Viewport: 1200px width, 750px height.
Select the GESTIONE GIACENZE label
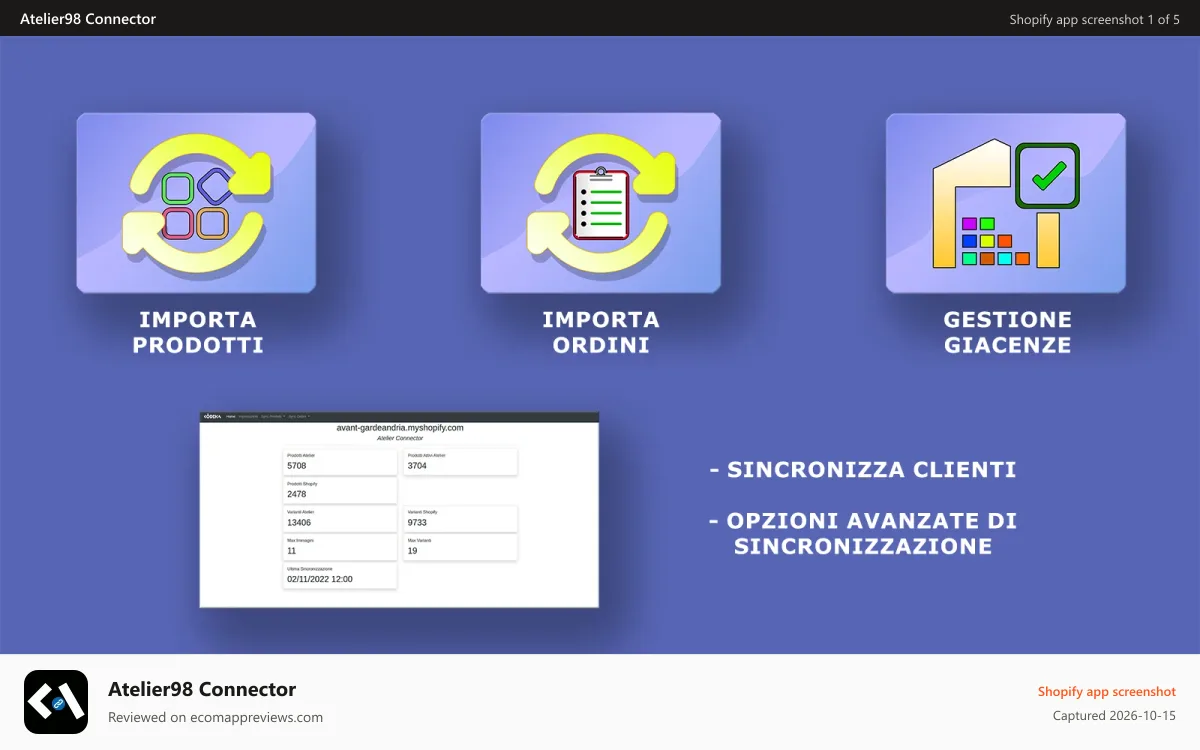(x=1007, y=333)
